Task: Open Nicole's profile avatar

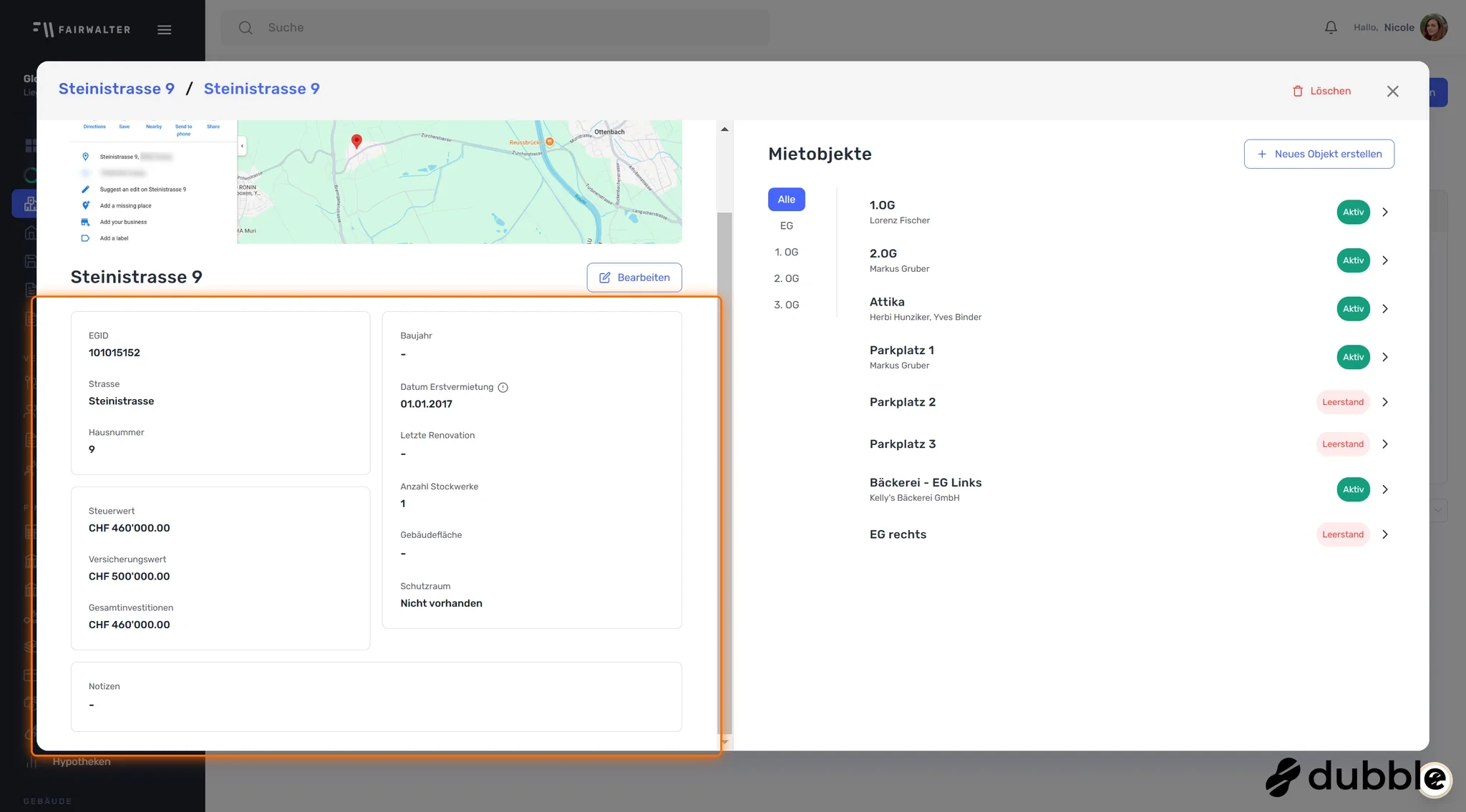Action: [1434, 27]
